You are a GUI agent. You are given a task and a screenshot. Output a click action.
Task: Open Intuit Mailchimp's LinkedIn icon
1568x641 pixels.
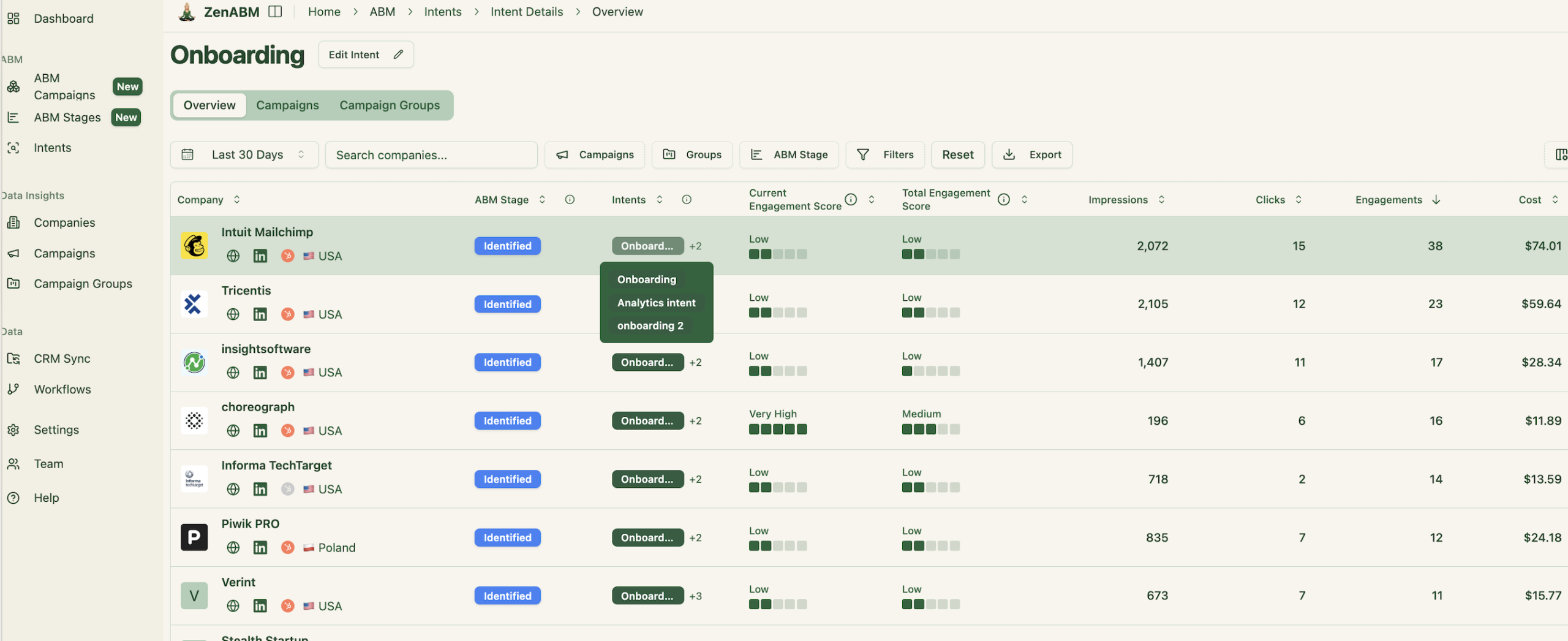pyautogui.click(x=260, y=256)
